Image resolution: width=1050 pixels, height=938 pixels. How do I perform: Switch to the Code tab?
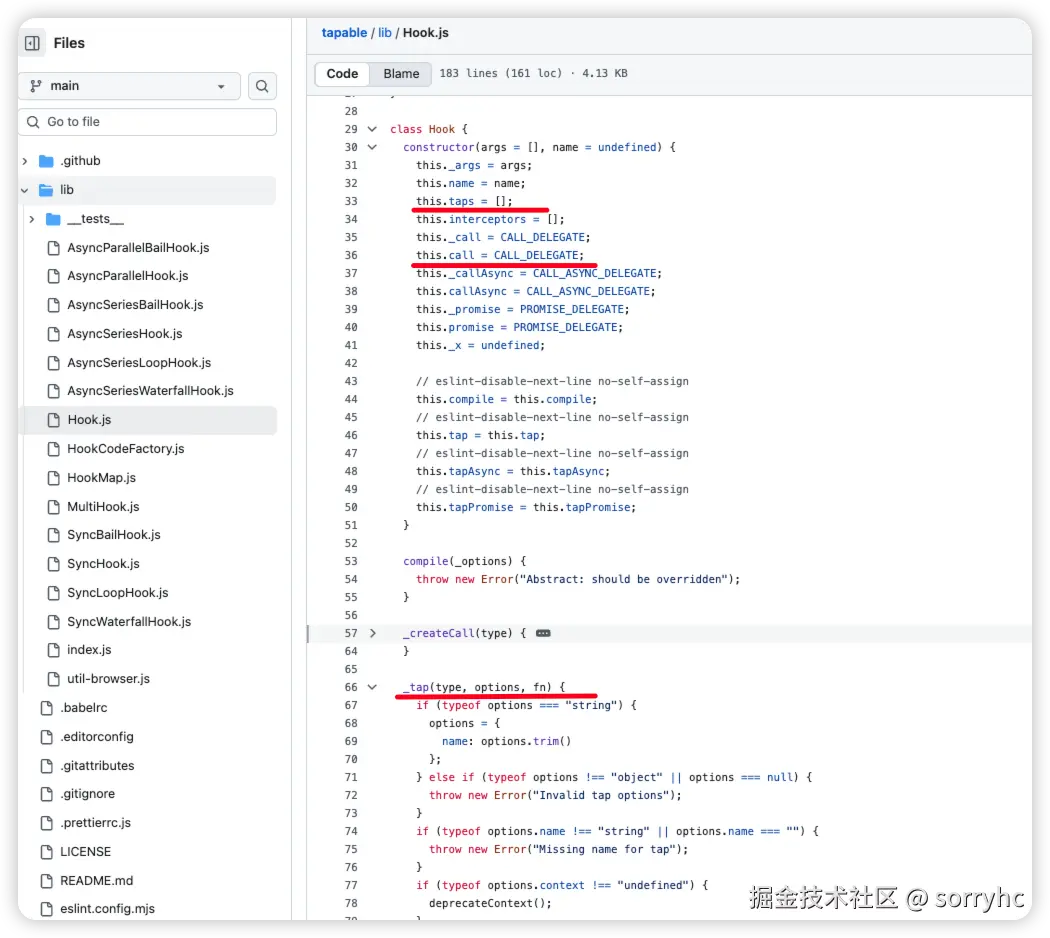click(x=342, y=74)
